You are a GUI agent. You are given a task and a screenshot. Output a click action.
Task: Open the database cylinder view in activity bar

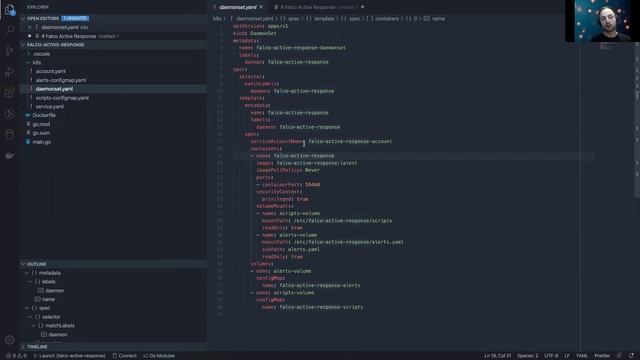click(9, 135)
